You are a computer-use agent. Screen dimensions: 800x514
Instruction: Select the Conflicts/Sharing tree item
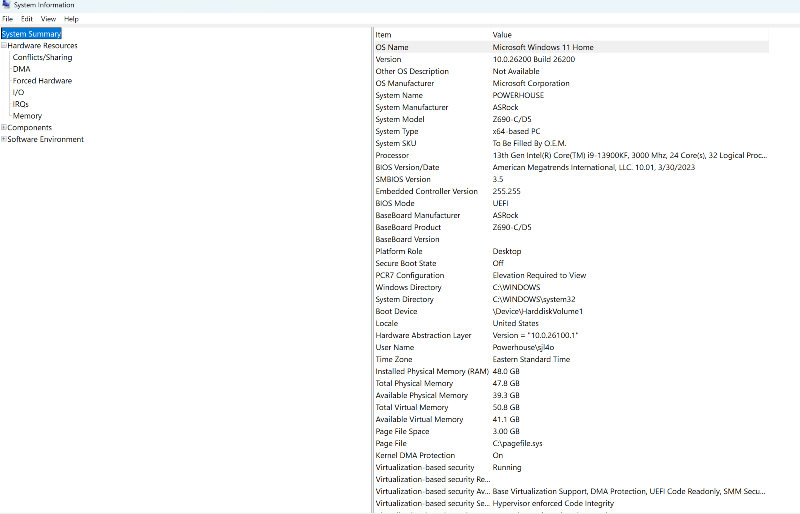click(42, 58)
